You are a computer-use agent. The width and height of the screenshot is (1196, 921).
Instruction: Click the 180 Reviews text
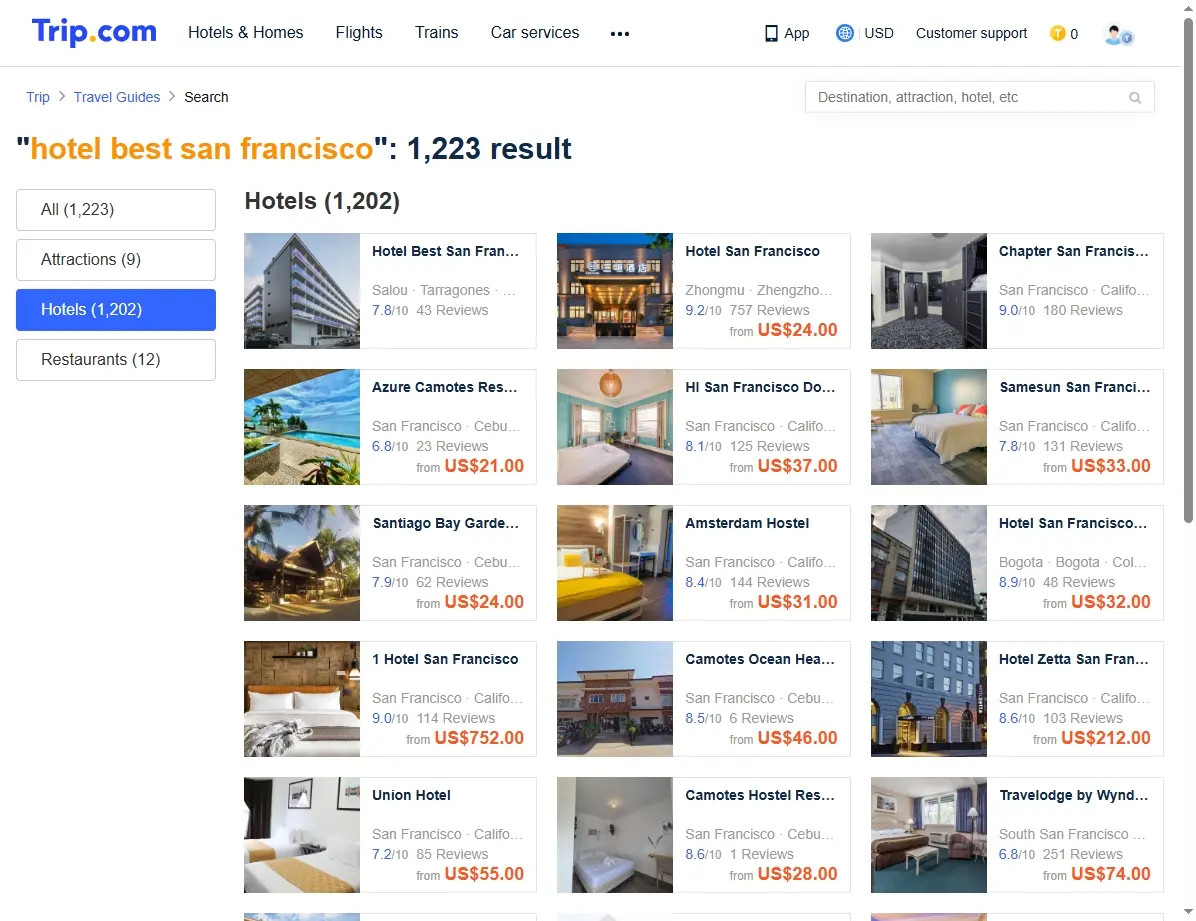(x=1082, y=310)
